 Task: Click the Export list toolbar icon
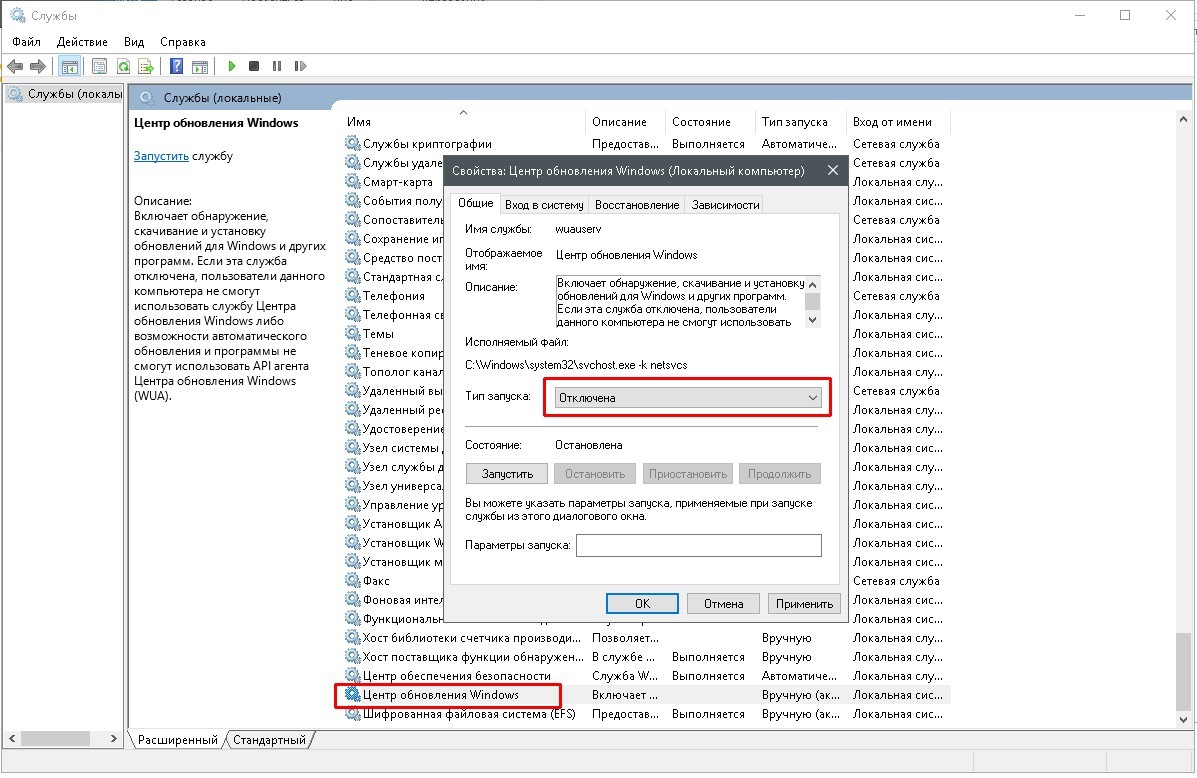click(146, 66)
